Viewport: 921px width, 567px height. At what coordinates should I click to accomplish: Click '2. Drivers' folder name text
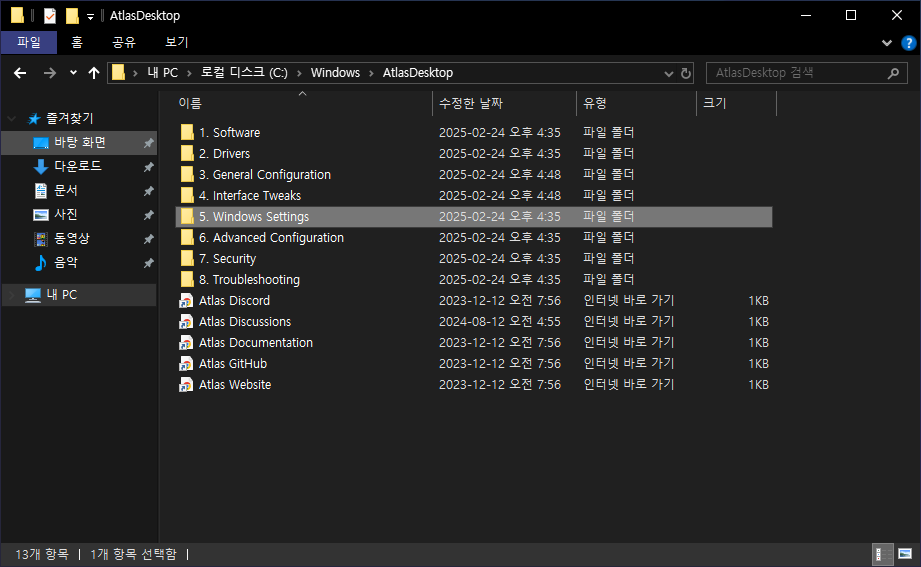[x=224, y=153]
